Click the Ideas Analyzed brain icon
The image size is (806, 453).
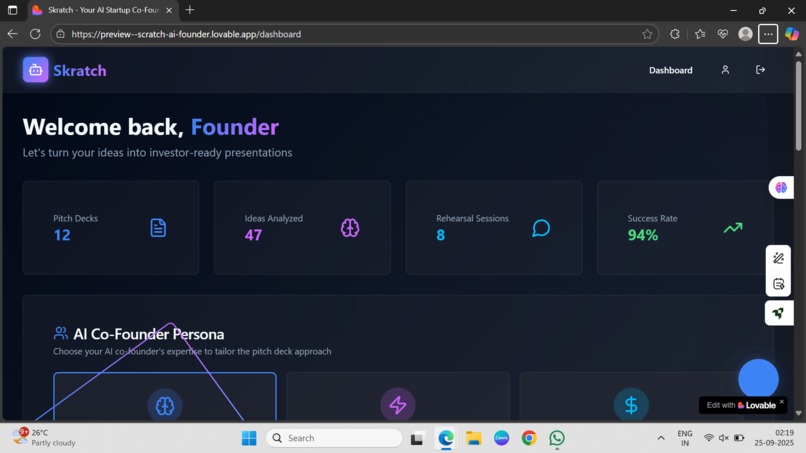[350, 228]
